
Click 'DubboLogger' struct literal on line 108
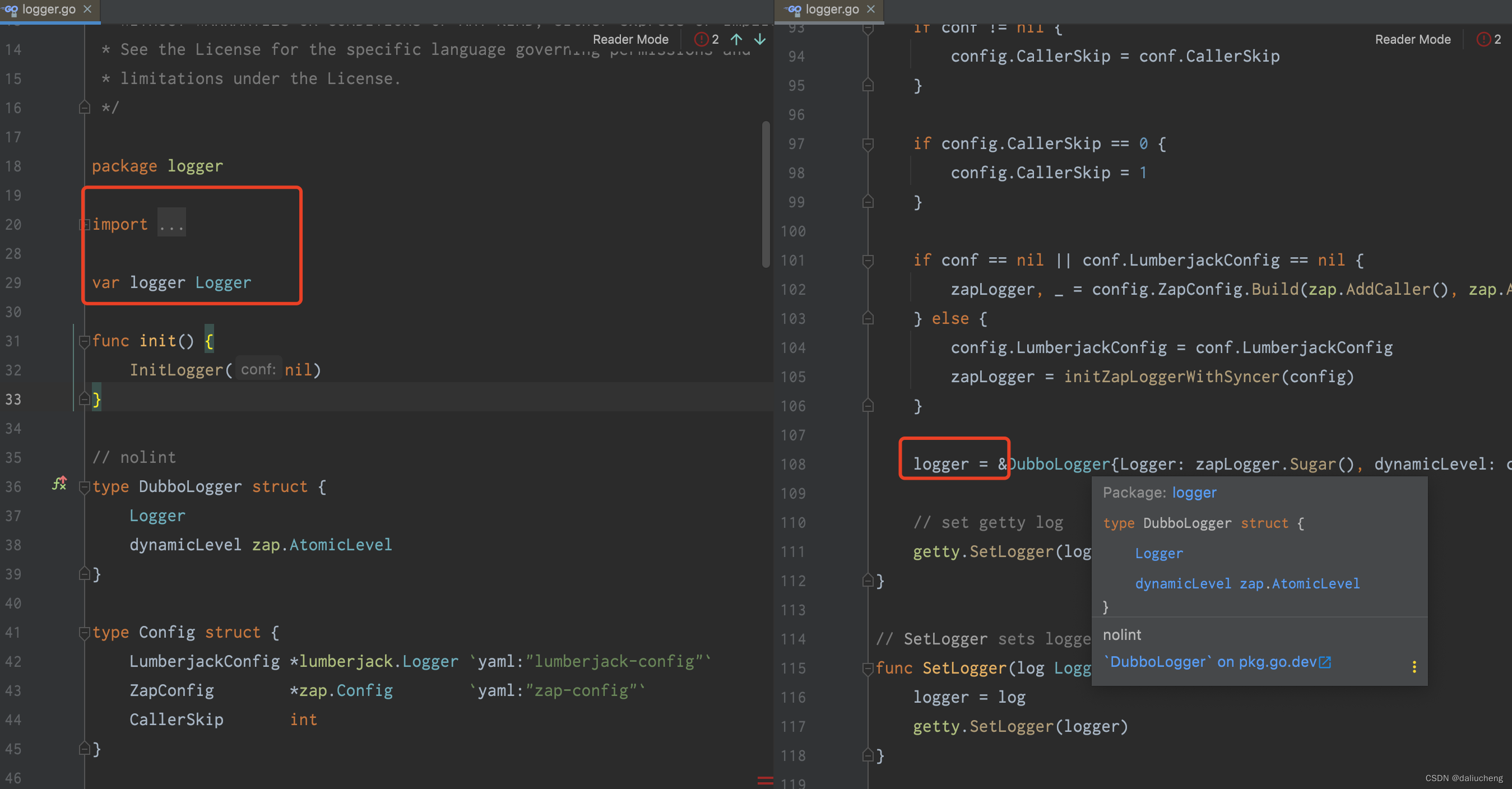1059,464
